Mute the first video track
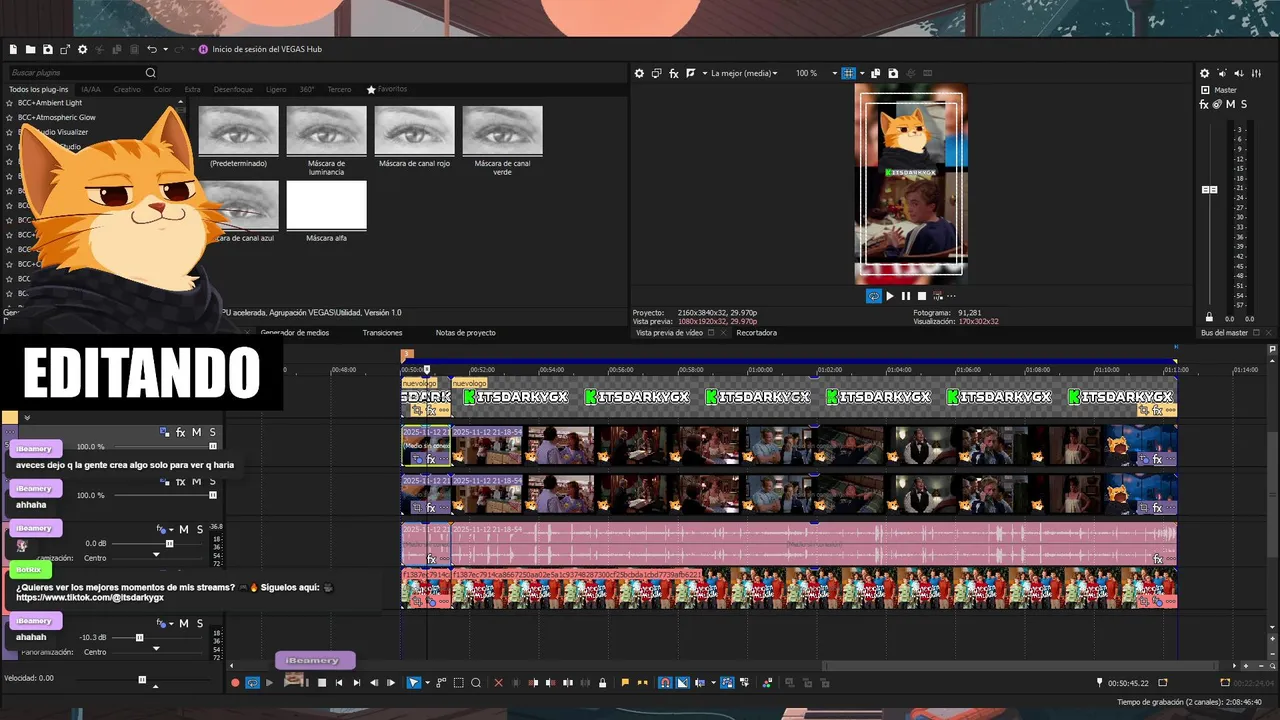 pyautogui.click(x=196, y=432)
